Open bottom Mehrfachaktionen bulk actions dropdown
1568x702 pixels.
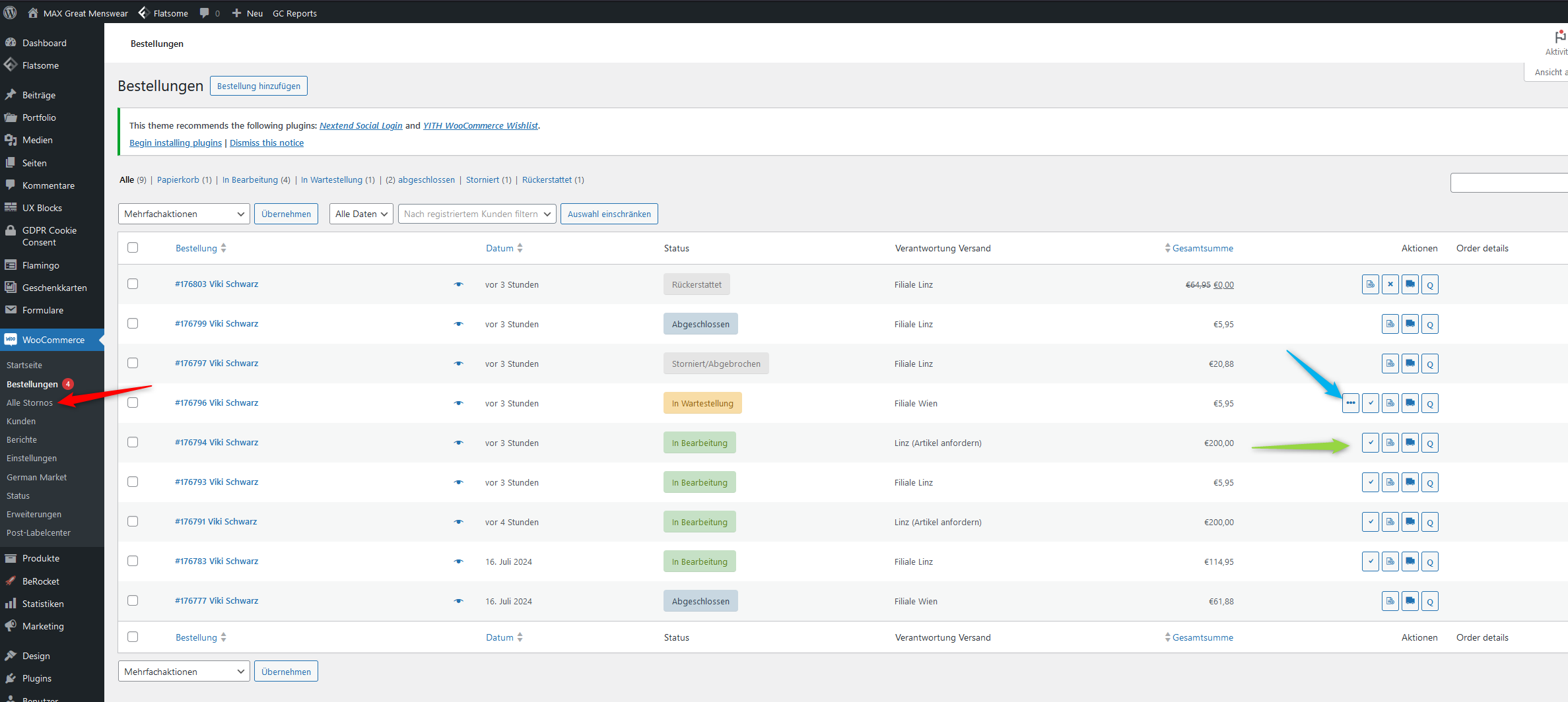(x=184, y=672)
